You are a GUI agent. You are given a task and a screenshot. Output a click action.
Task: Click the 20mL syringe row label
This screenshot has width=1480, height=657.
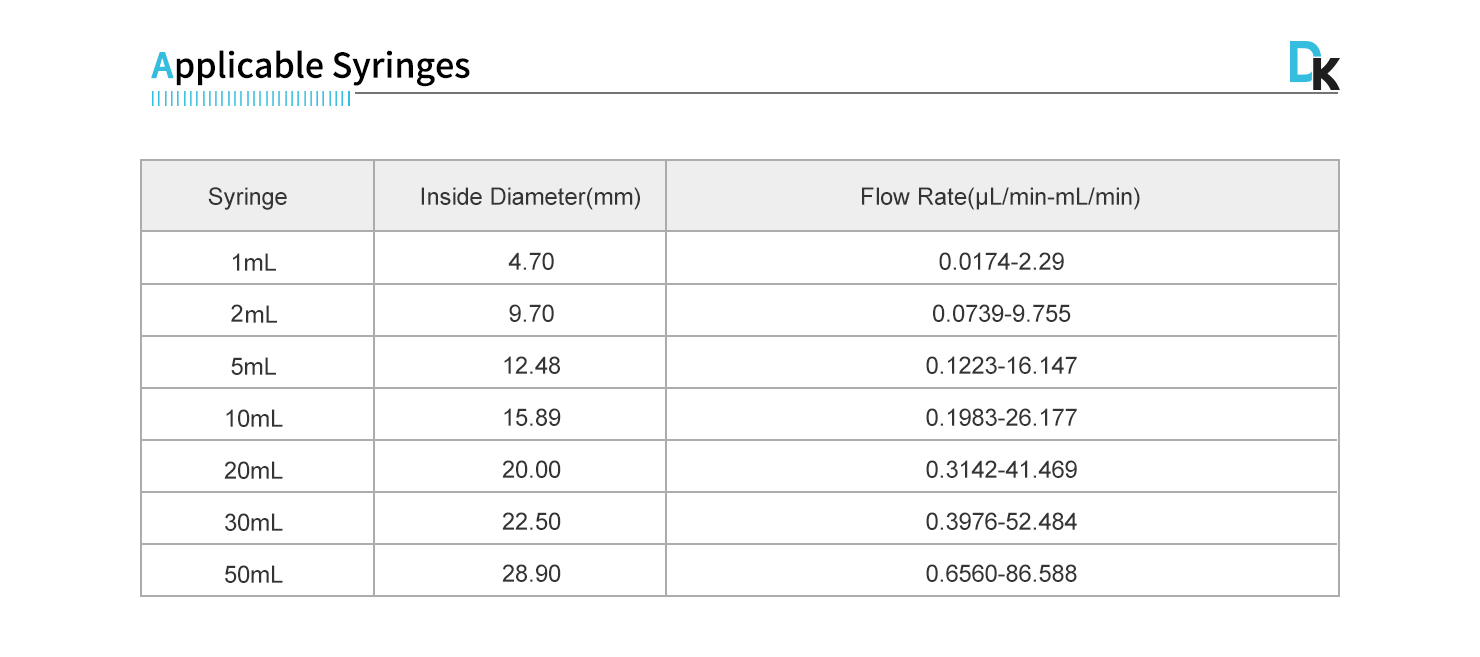[x=254, y=471]
